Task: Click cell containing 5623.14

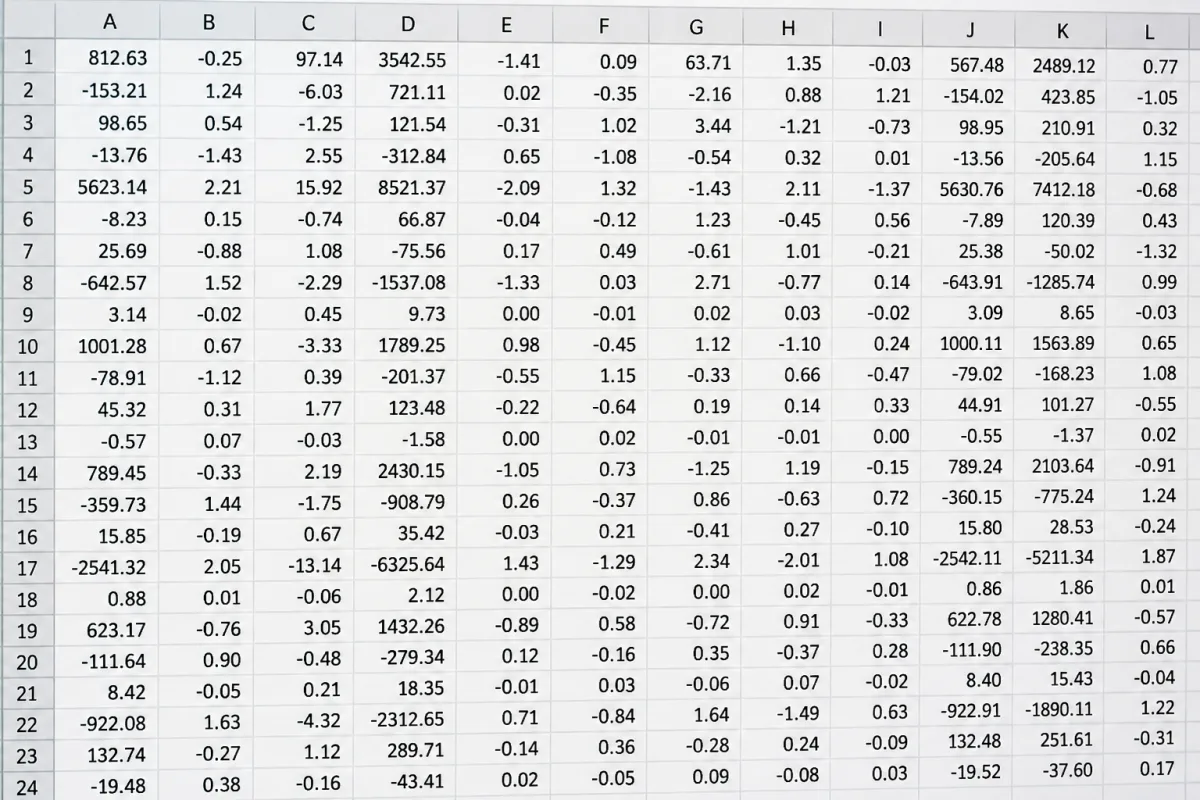Action: 108,187
